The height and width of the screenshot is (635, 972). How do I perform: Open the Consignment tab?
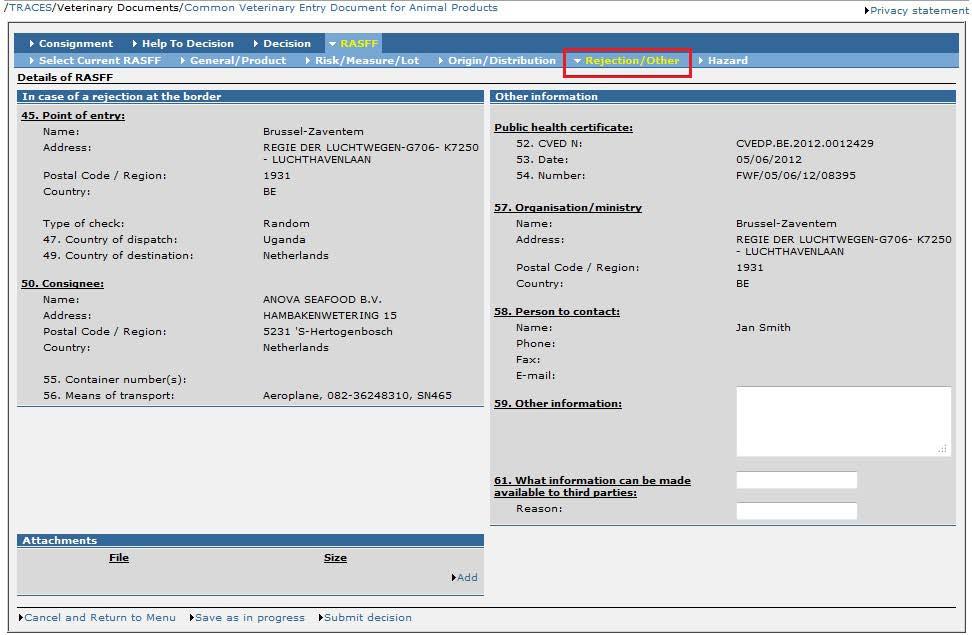point(76,43)
